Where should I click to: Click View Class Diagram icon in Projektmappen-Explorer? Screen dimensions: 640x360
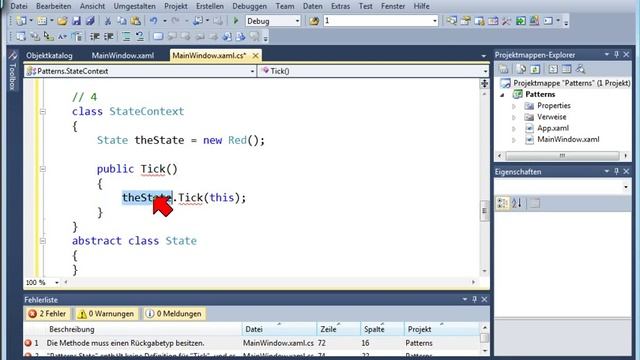tap(580, 69)
